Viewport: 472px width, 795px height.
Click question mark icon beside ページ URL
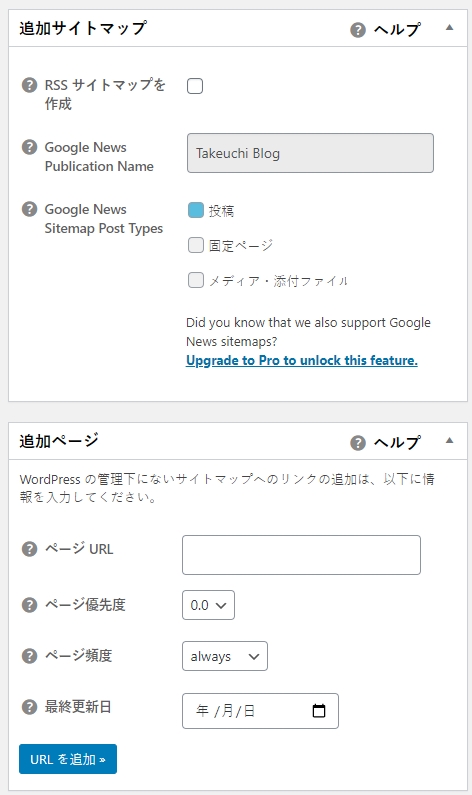tap(29, 549)
